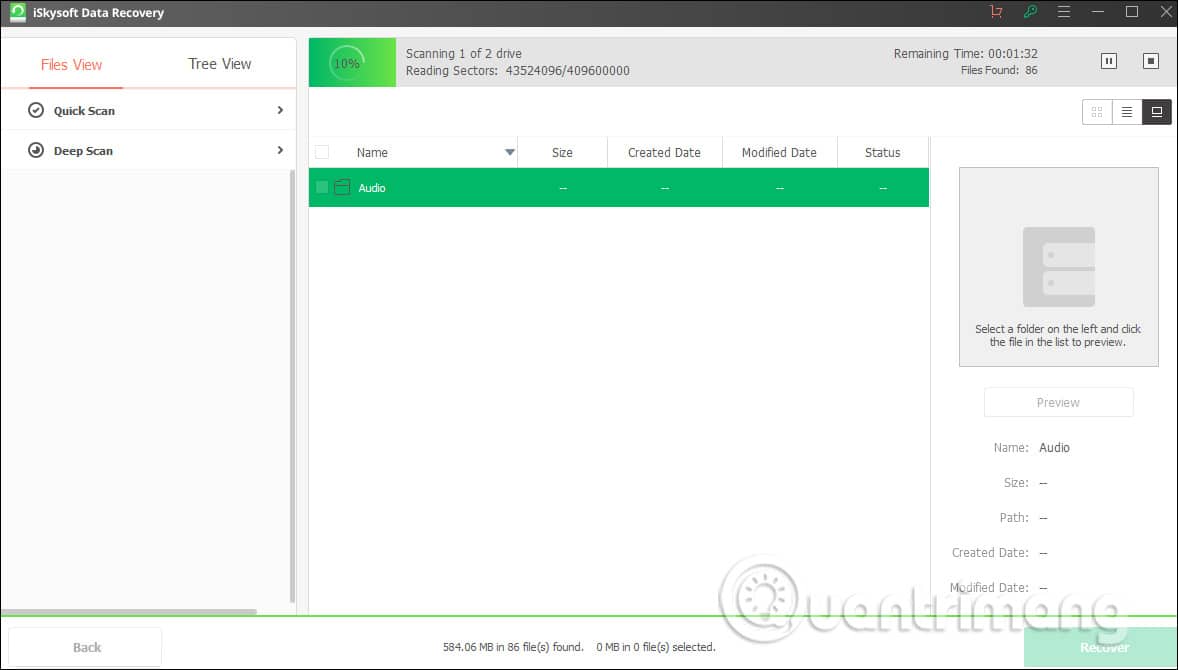Viewport: 1178px width, 670px height.
Task: Click the drive placeholder in preview area
Action: click(1059, 267)
